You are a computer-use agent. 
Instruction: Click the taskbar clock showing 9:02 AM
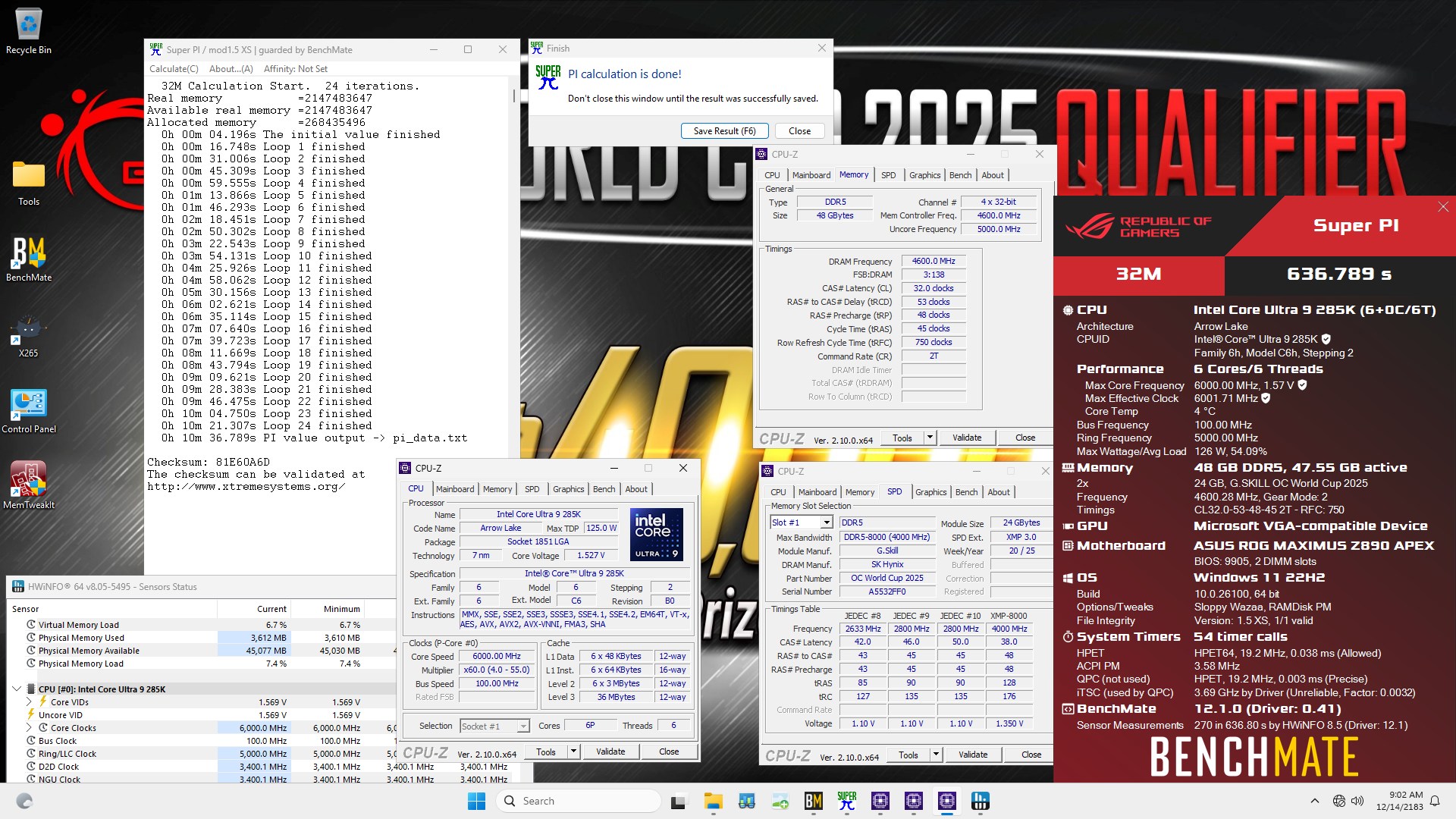click(x=1400, y=801)
